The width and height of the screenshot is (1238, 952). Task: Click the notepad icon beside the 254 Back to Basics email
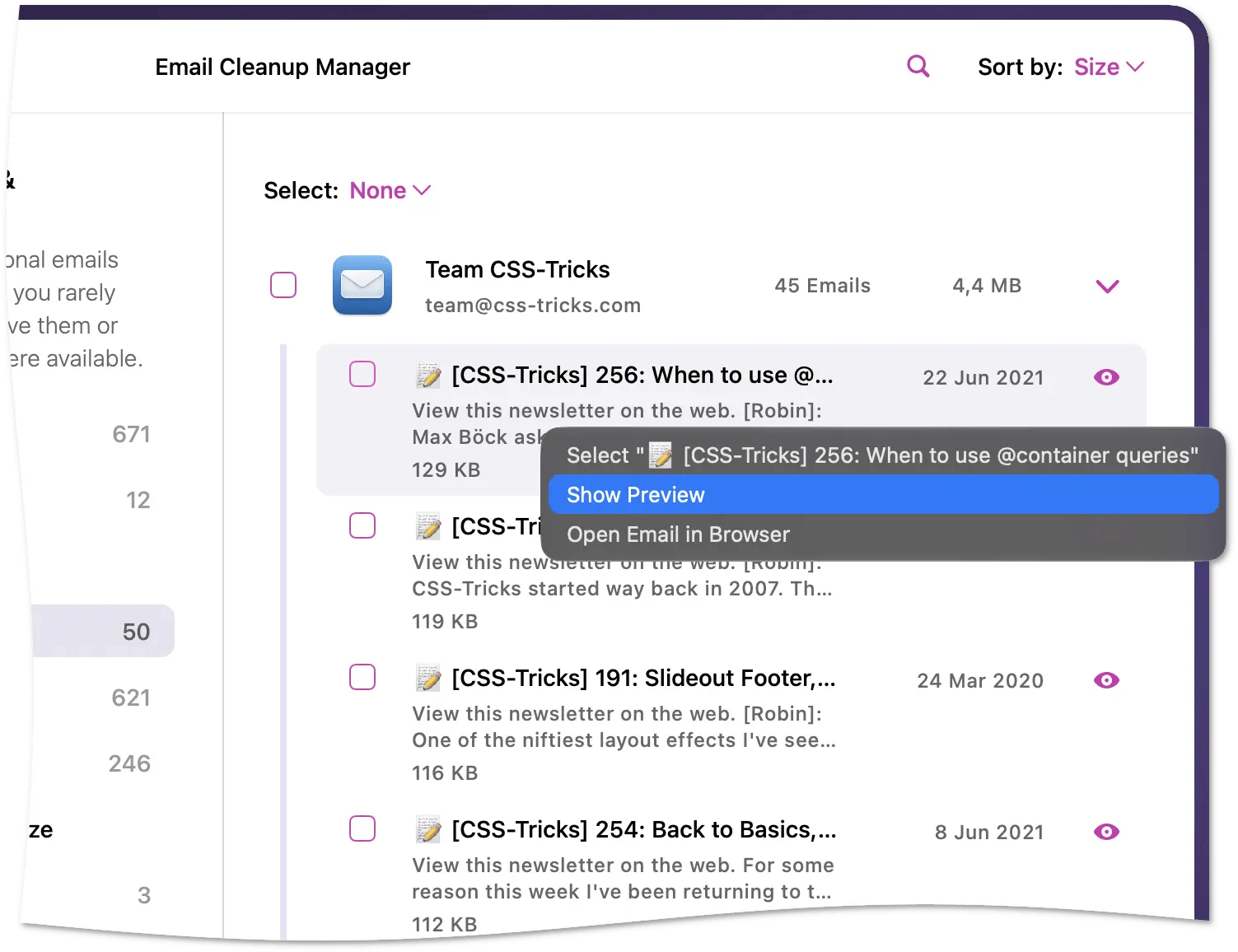pos(428,830)
